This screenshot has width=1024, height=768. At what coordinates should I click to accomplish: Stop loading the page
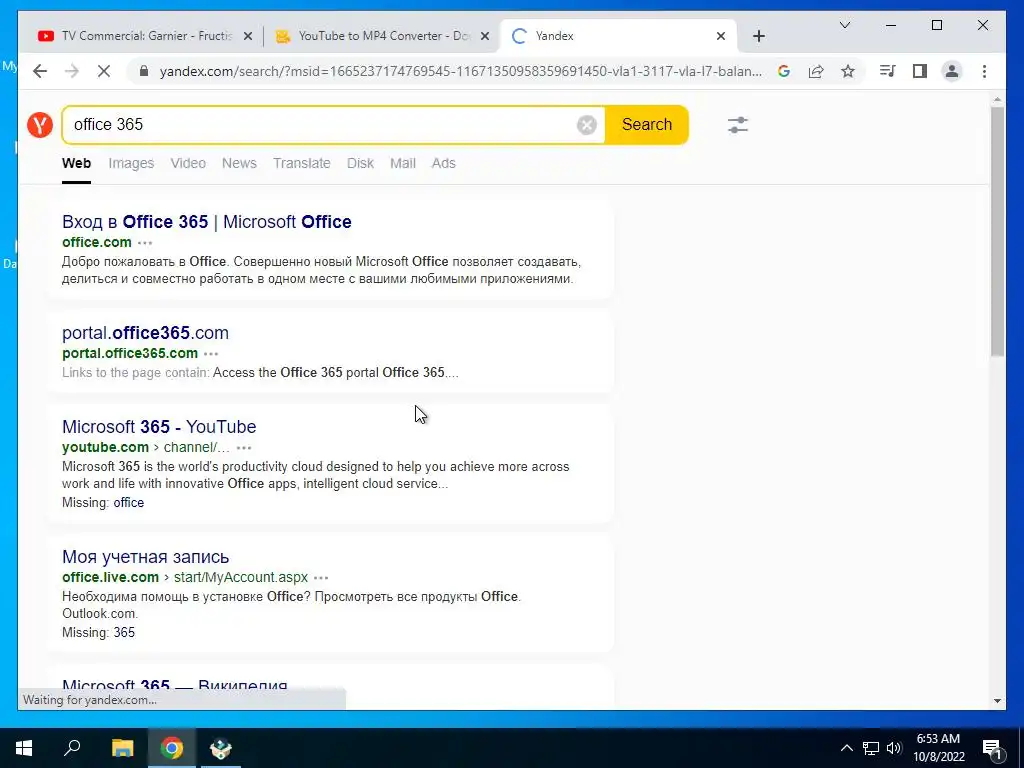(x=104, y=71)
